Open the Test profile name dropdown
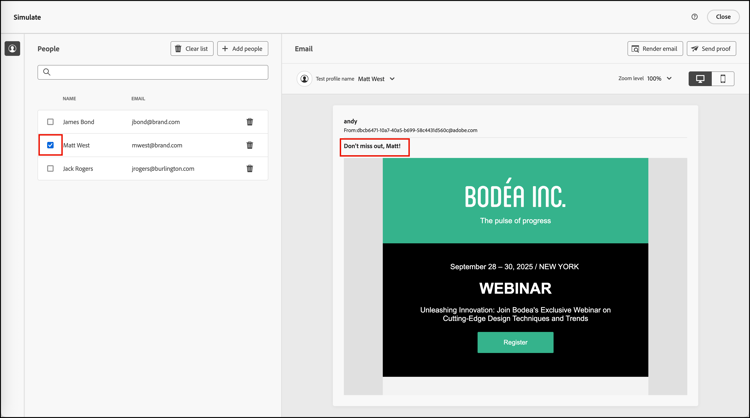This screenshot has height=418, width=750. 376,79
